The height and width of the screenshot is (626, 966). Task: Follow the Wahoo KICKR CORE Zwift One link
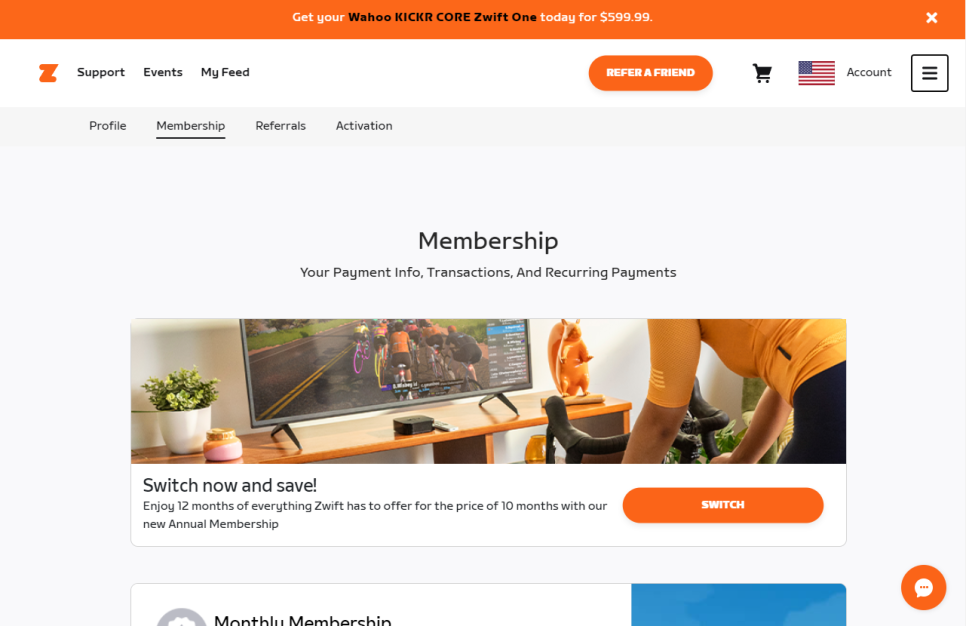click(x=442, y=17)
